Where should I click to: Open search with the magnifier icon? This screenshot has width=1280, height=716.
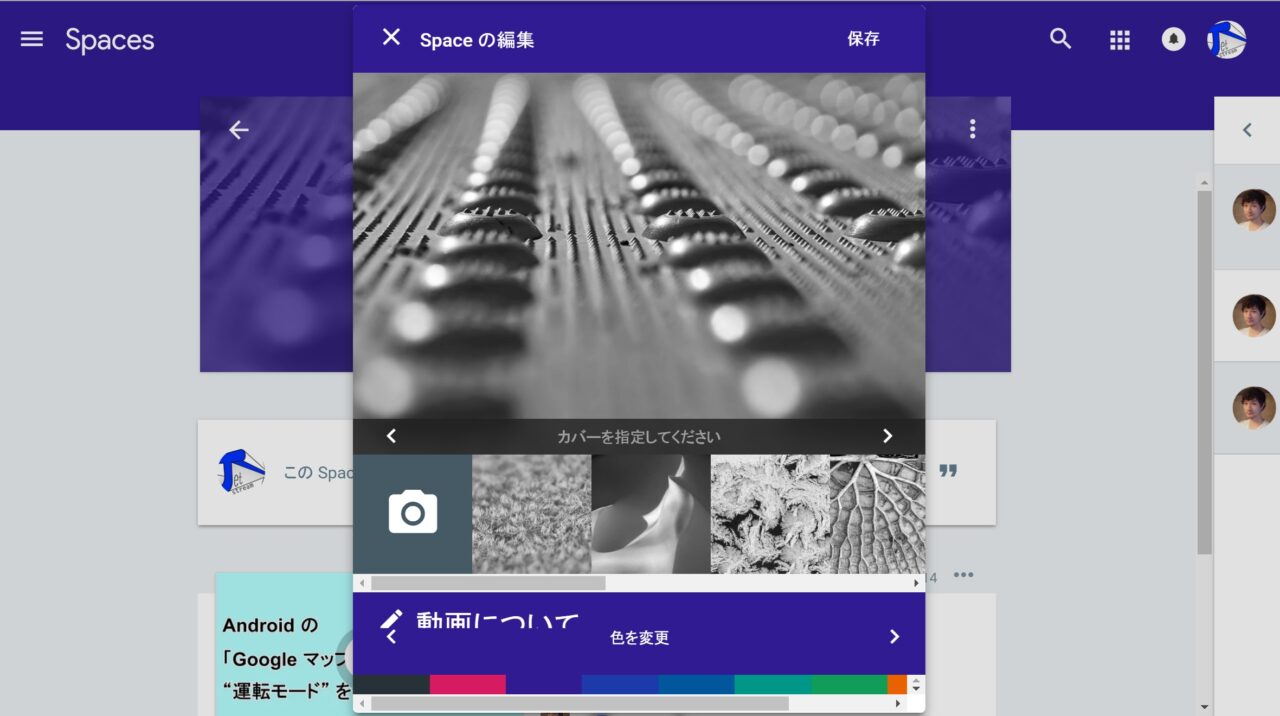[x=1060, y=39]
